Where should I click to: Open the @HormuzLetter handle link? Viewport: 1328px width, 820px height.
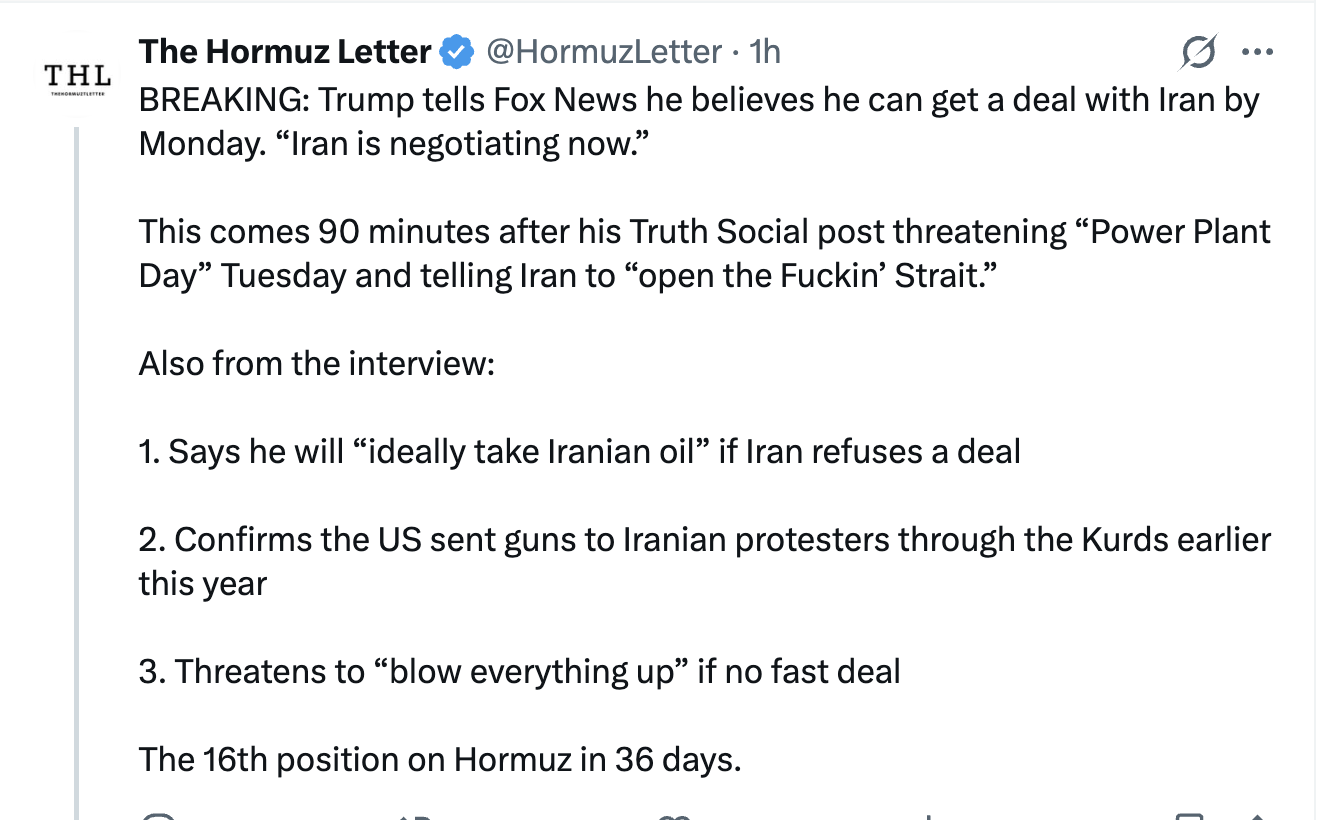tap(603, 51)
